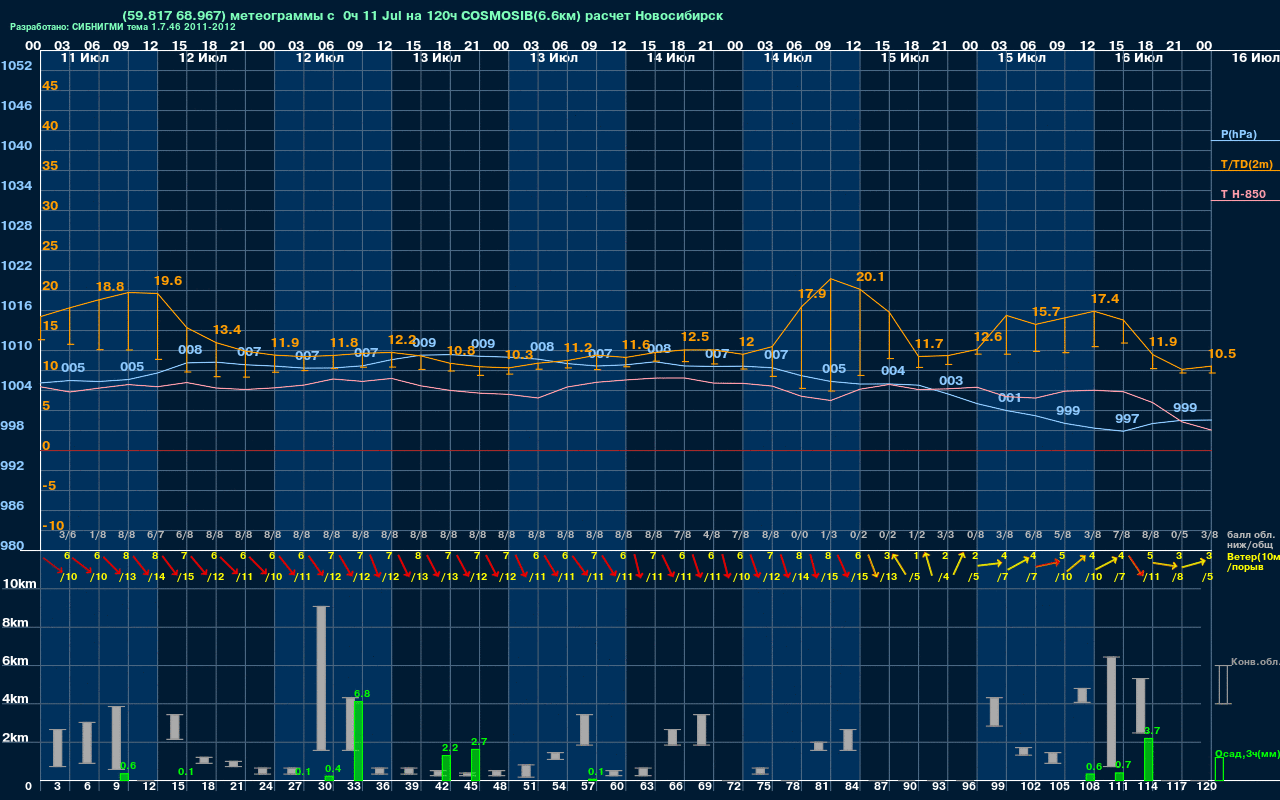Screen dimensions: 1280x800
Task: Click the tall gray cloud bar at hour 30
Action: point(321,678)
